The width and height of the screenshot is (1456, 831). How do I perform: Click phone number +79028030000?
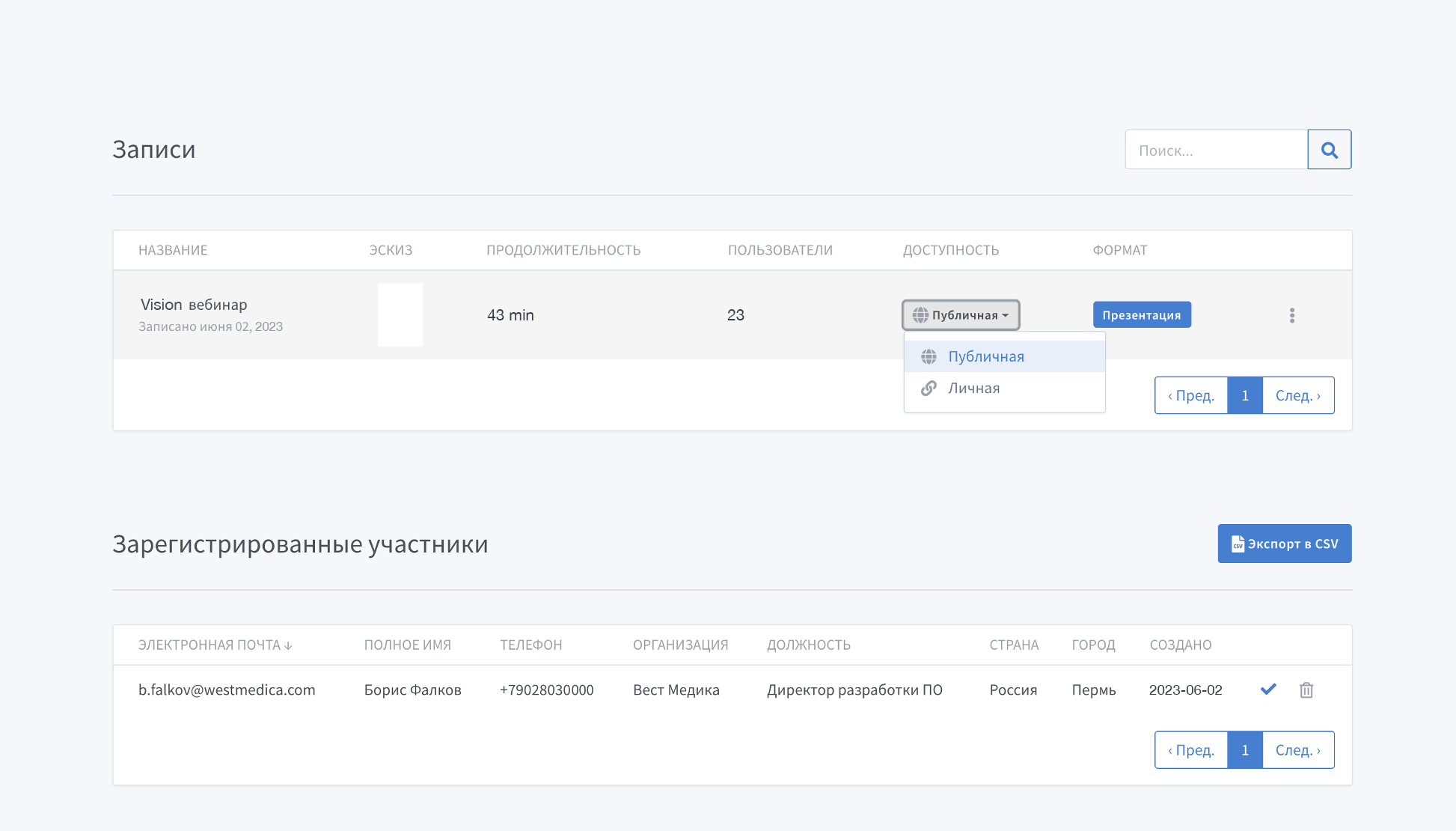tap(547, 690)
